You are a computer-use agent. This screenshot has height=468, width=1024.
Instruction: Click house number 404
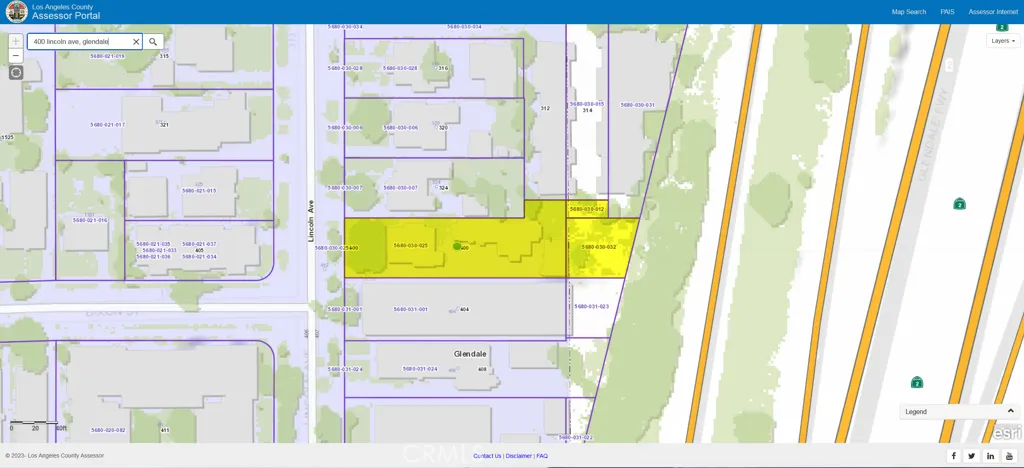[464, 309]
